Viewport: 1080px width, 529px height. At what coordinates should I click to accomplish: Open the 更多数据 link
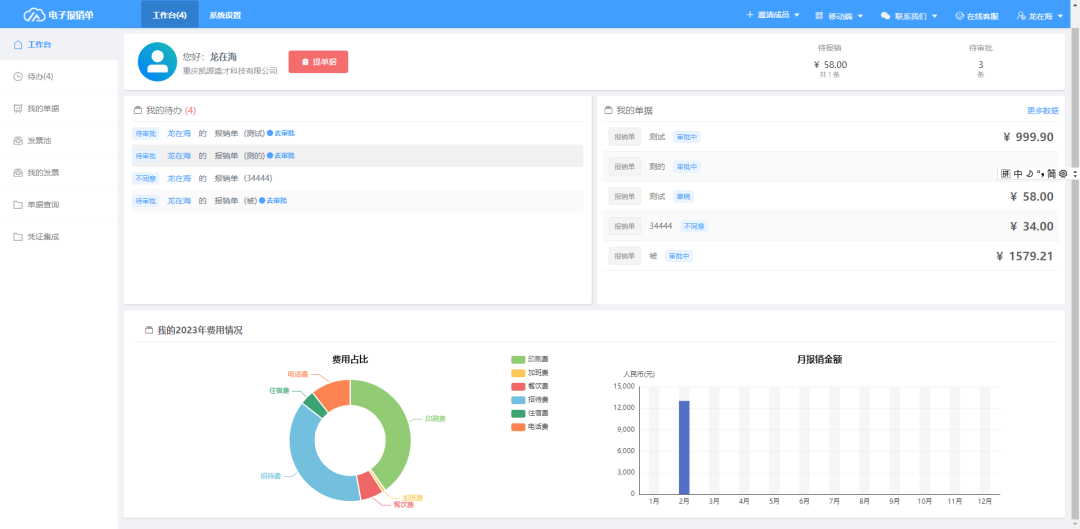[x=1043, y=110]
